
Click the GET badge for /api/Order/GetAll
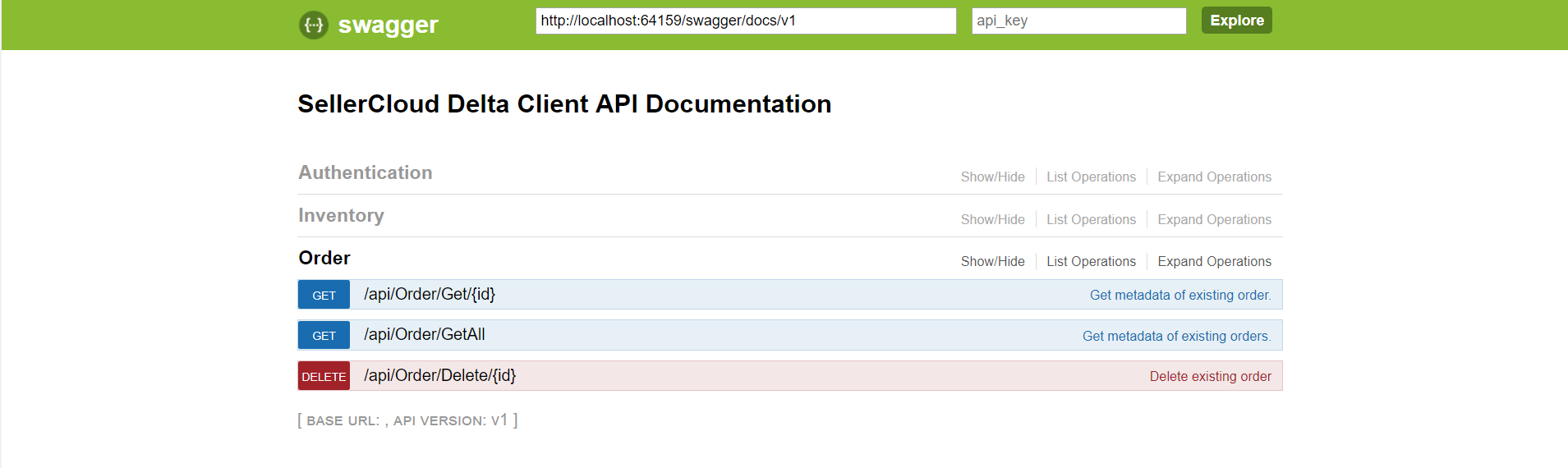tap(324, 335)
